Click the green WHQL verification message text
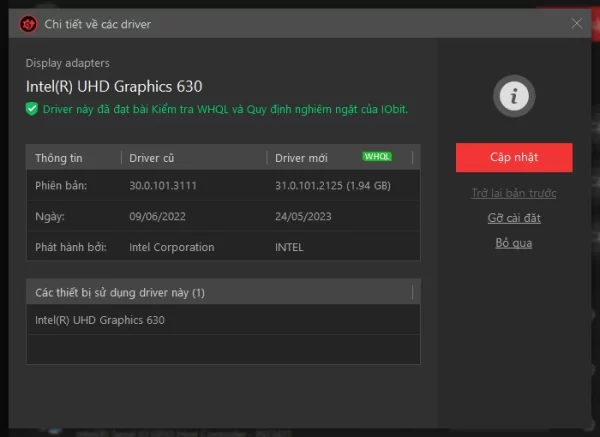Viewport: 600px width, 437px height. [x=225, y=109]
